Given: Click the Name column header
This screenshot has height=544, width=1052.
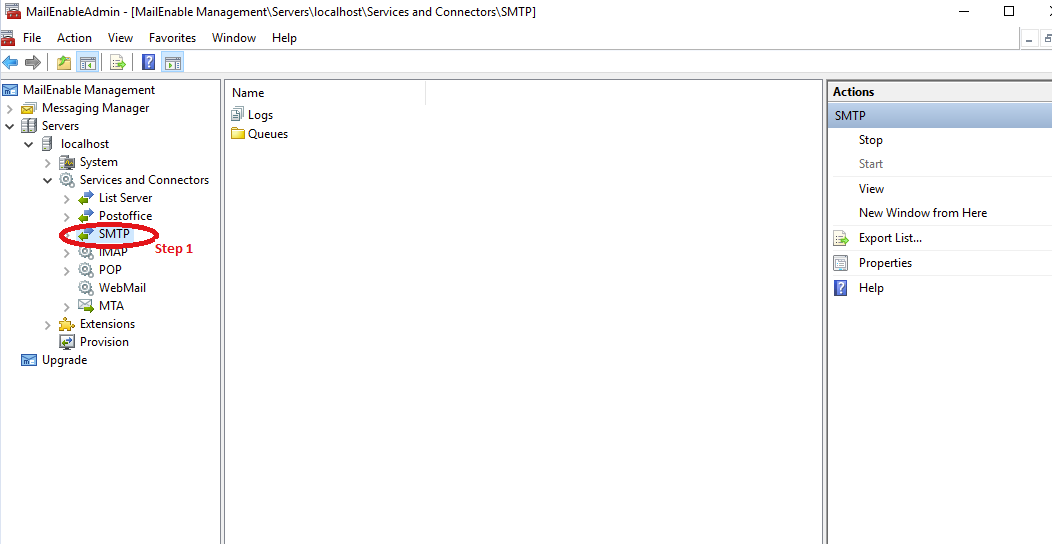Looking at the screenshot, I should pos(326,93).
